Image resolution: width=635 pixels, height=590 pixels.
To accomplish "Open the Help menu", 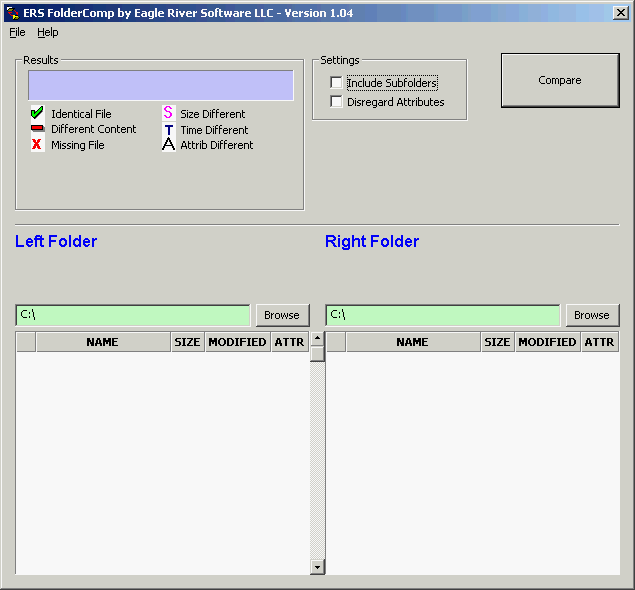I will coord(48,32).
